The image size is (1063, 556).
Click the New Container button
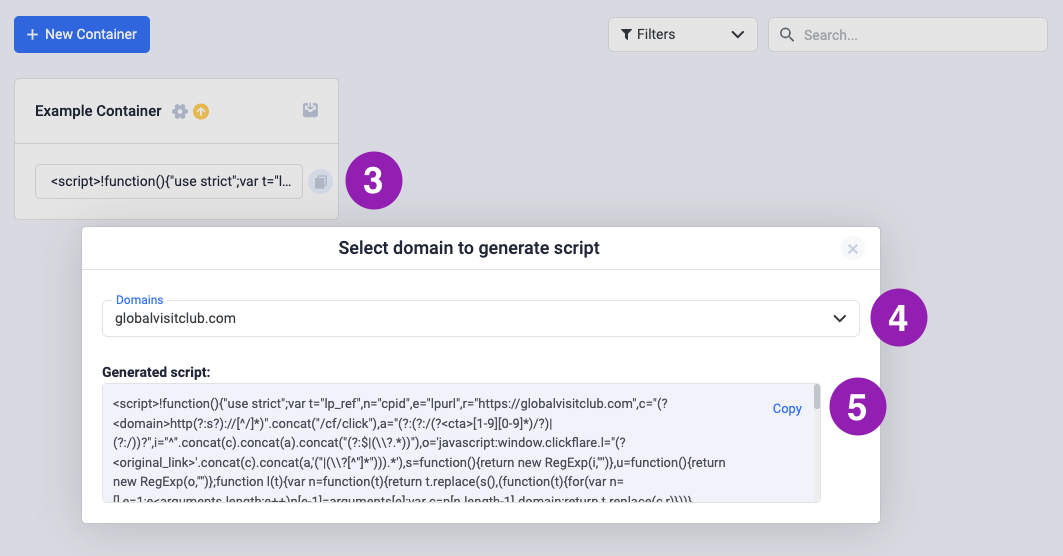point(82,35)
